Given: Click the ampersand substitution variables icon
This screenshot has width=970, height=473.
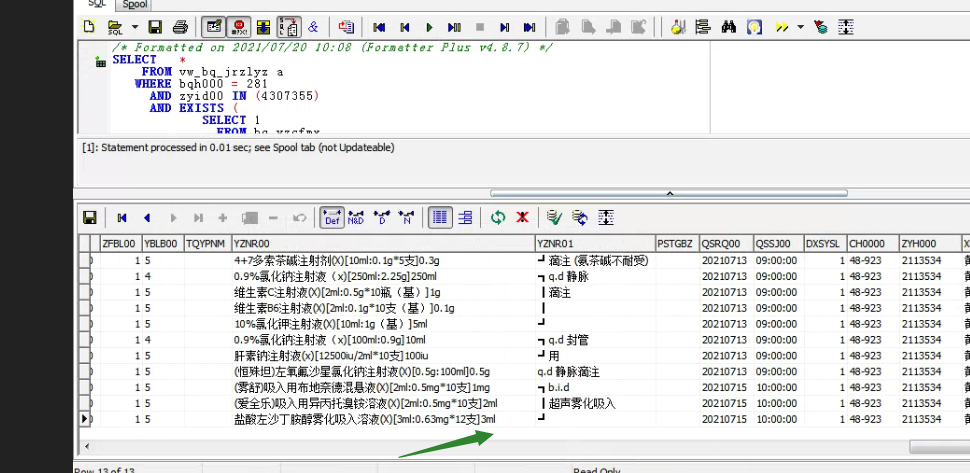Looking at the screenshot, I should [x=313, y=27].
